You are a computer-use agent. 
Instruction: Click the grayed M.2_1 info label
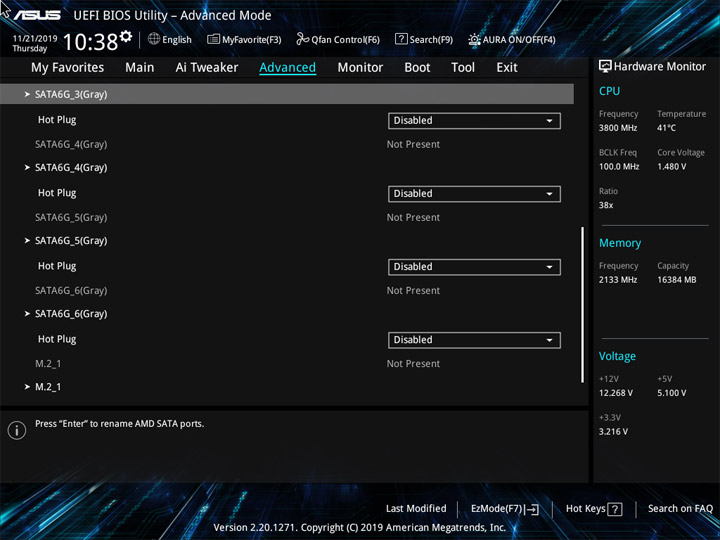tap(48, 363)
